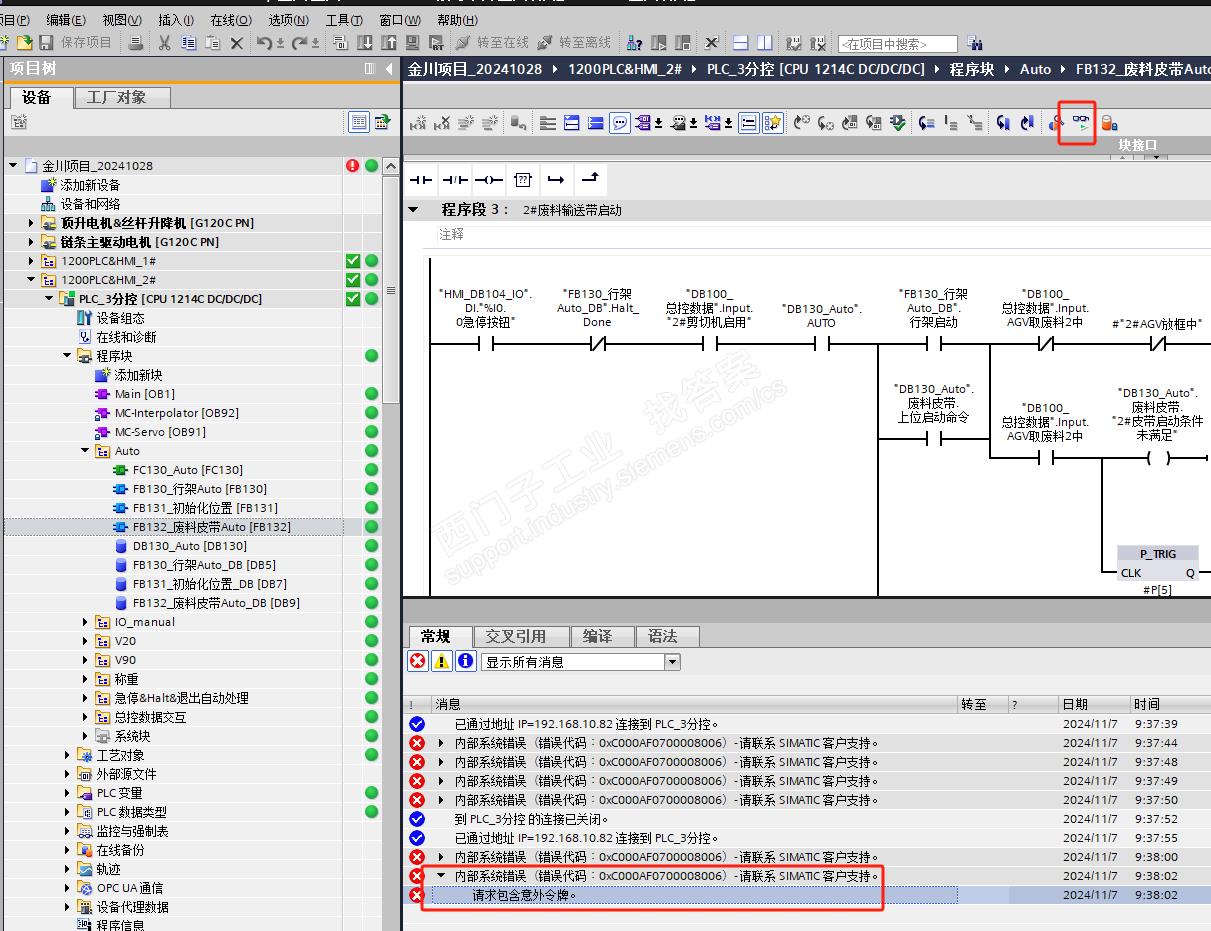The height and width of the screenshot is (931, 1211).
Task: Click 添加新设备 in project tree
Action: coord(90,185)
